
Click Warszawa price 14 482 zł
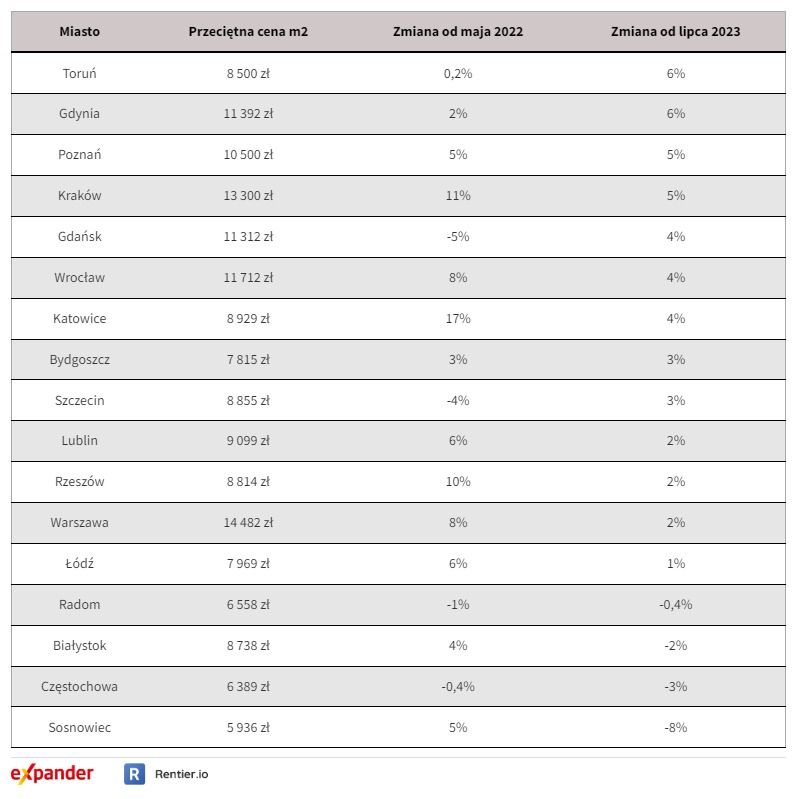pos(248,523)
